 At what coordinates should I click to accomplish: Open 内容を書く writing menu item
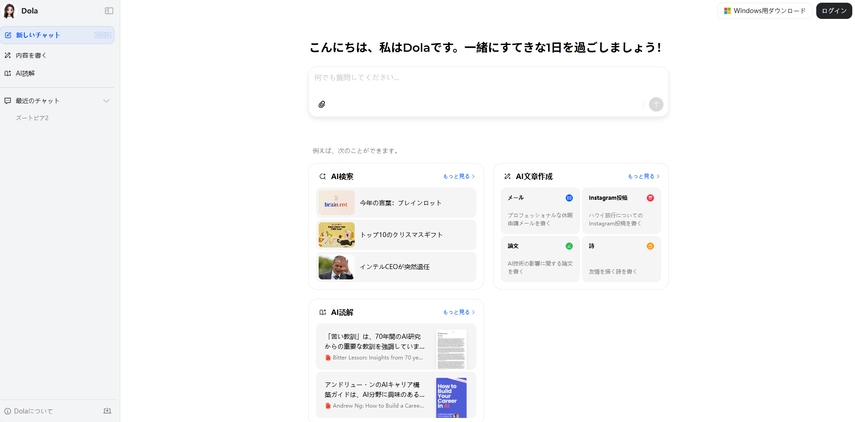point(57,56)
